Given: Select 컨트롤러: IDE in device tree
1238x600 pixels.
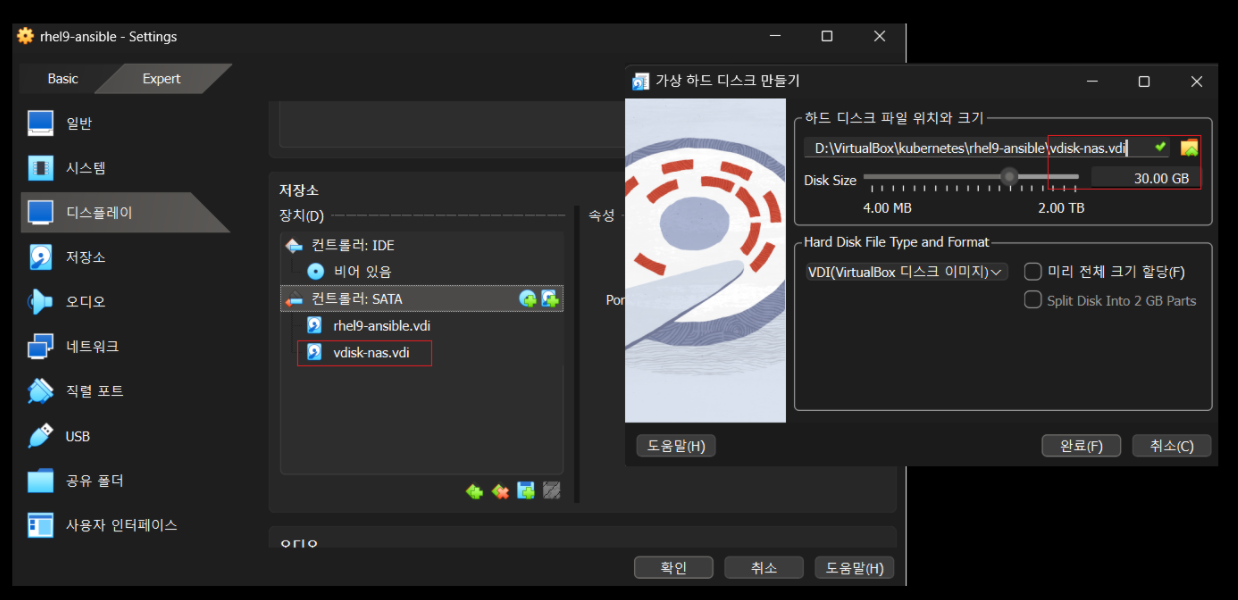Looking at the screenshot, I should 352,245.
